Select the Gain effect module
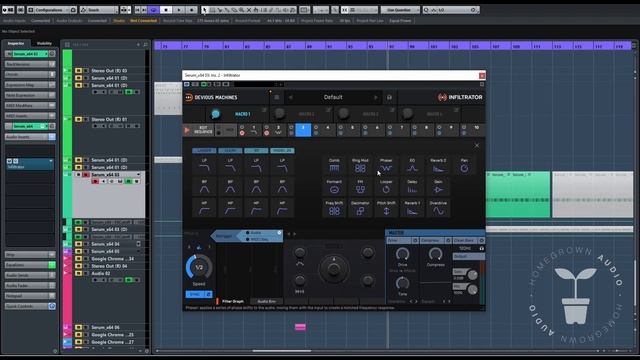 [438, 187]
